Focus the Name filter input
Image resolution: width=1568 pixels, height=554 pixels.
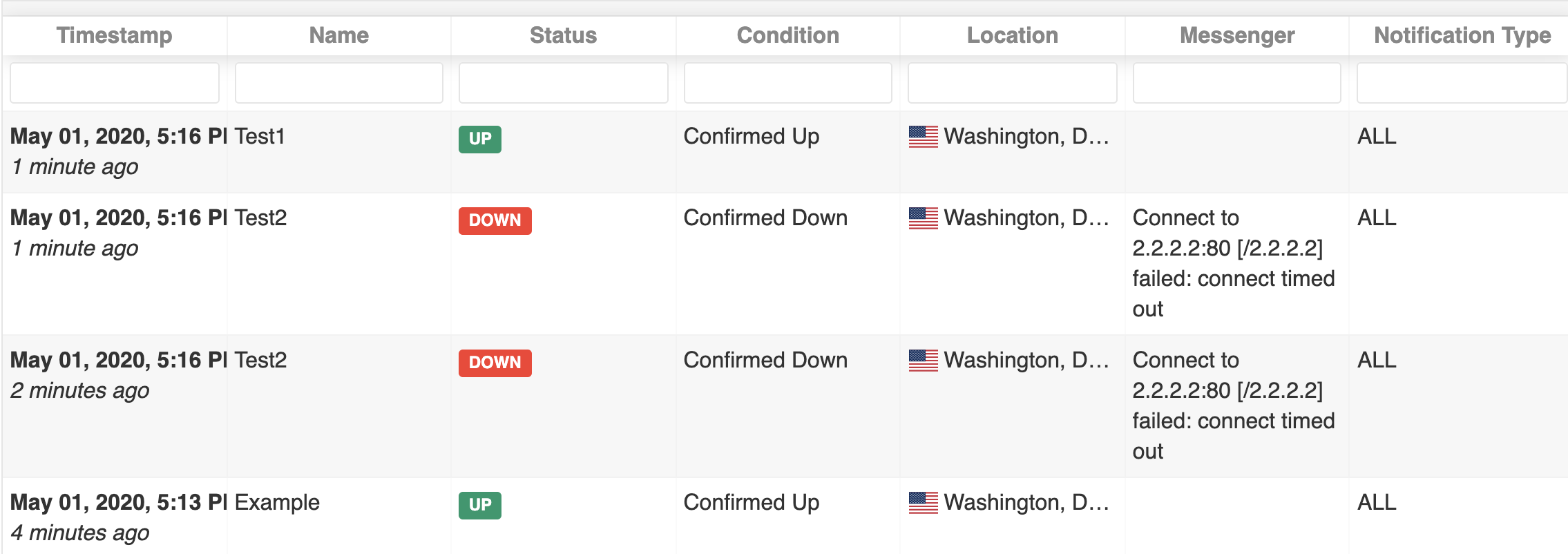(x=339, y=83)
